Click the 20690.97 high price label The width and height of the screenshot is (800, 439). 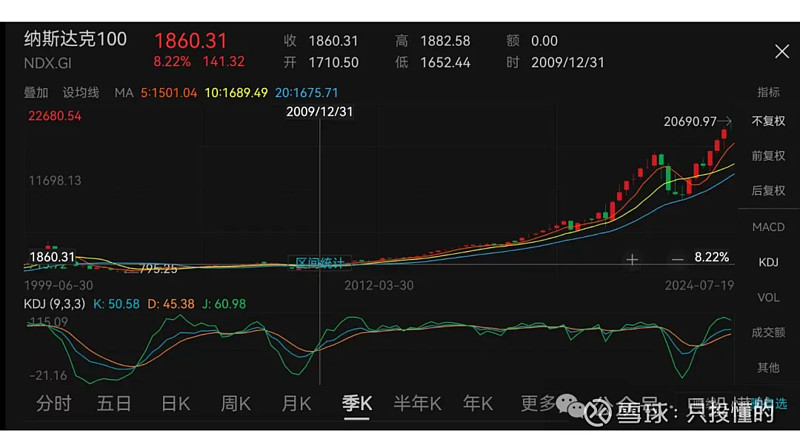pos(690,121)
